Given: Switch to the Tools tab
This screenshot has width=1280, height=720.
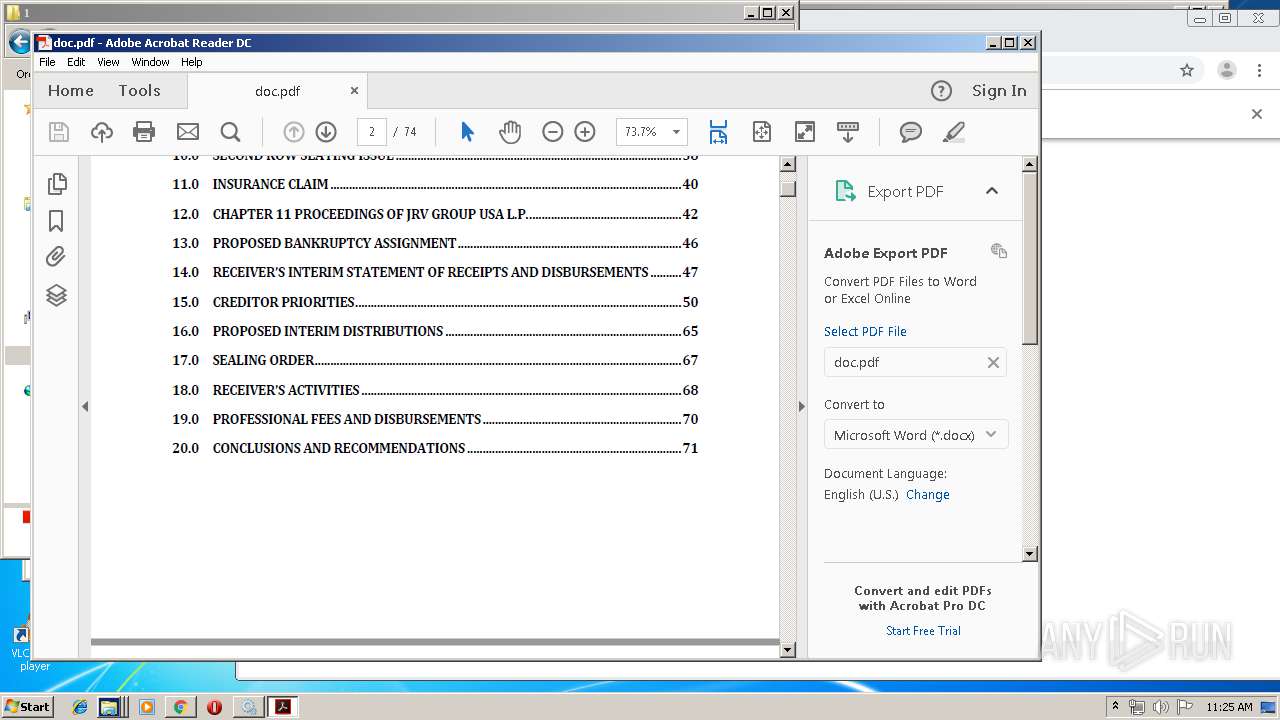Looking at the screenshot, I should pos(139,91).
